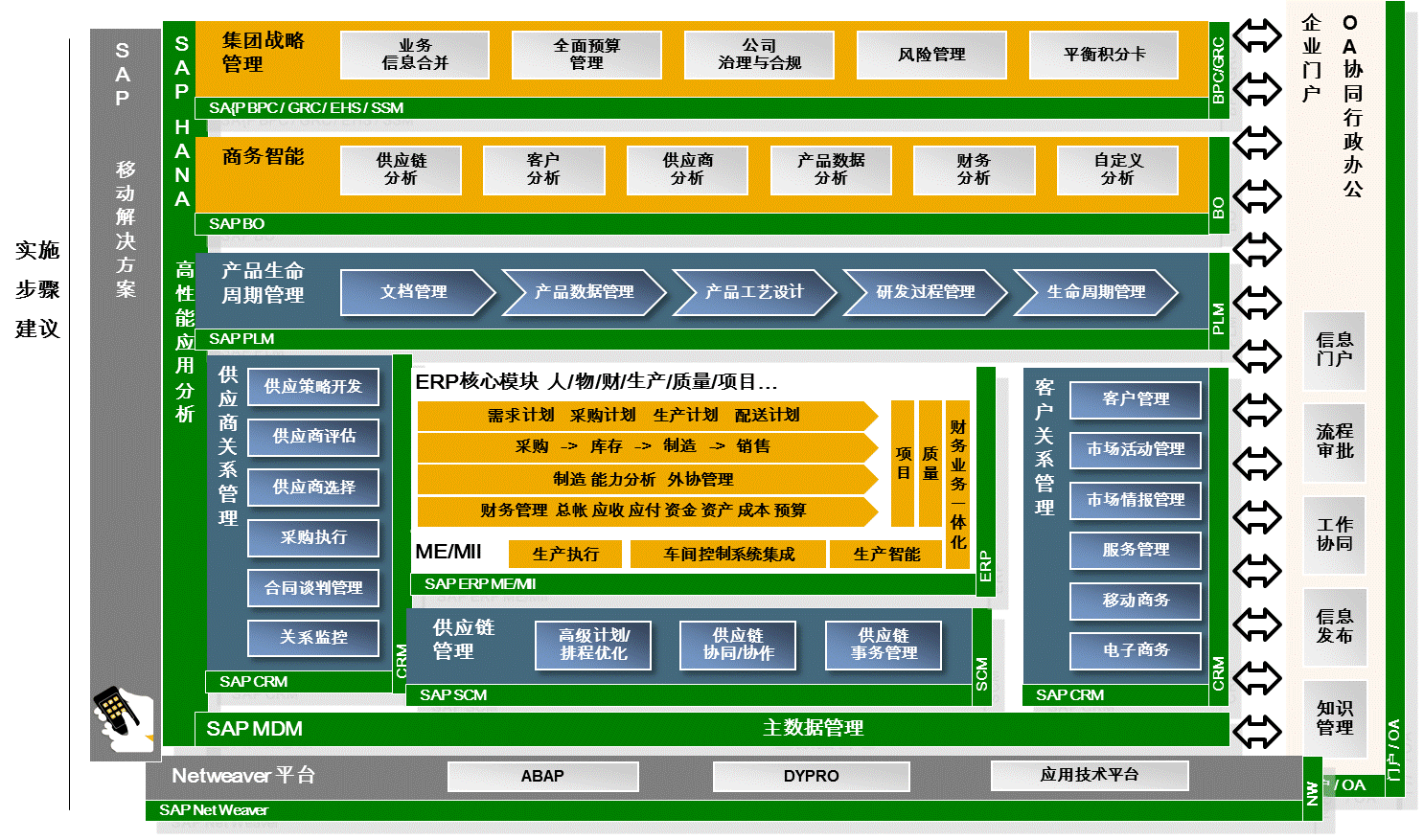
Task: Click the 合同谈判管理 box
Action: click(x=313, y=588)
